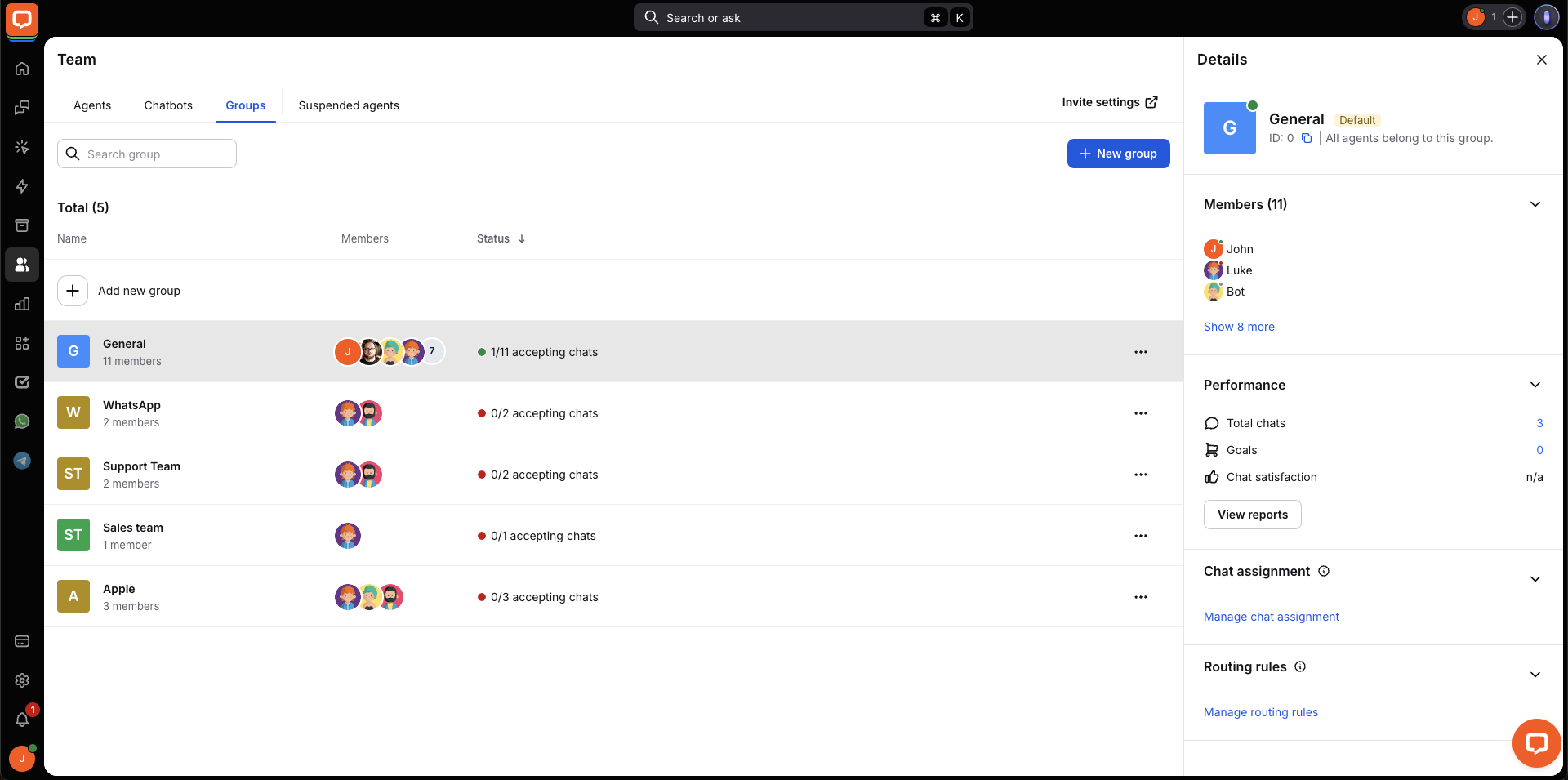Open the Home icon in sidebar

[x=22, y=69]
